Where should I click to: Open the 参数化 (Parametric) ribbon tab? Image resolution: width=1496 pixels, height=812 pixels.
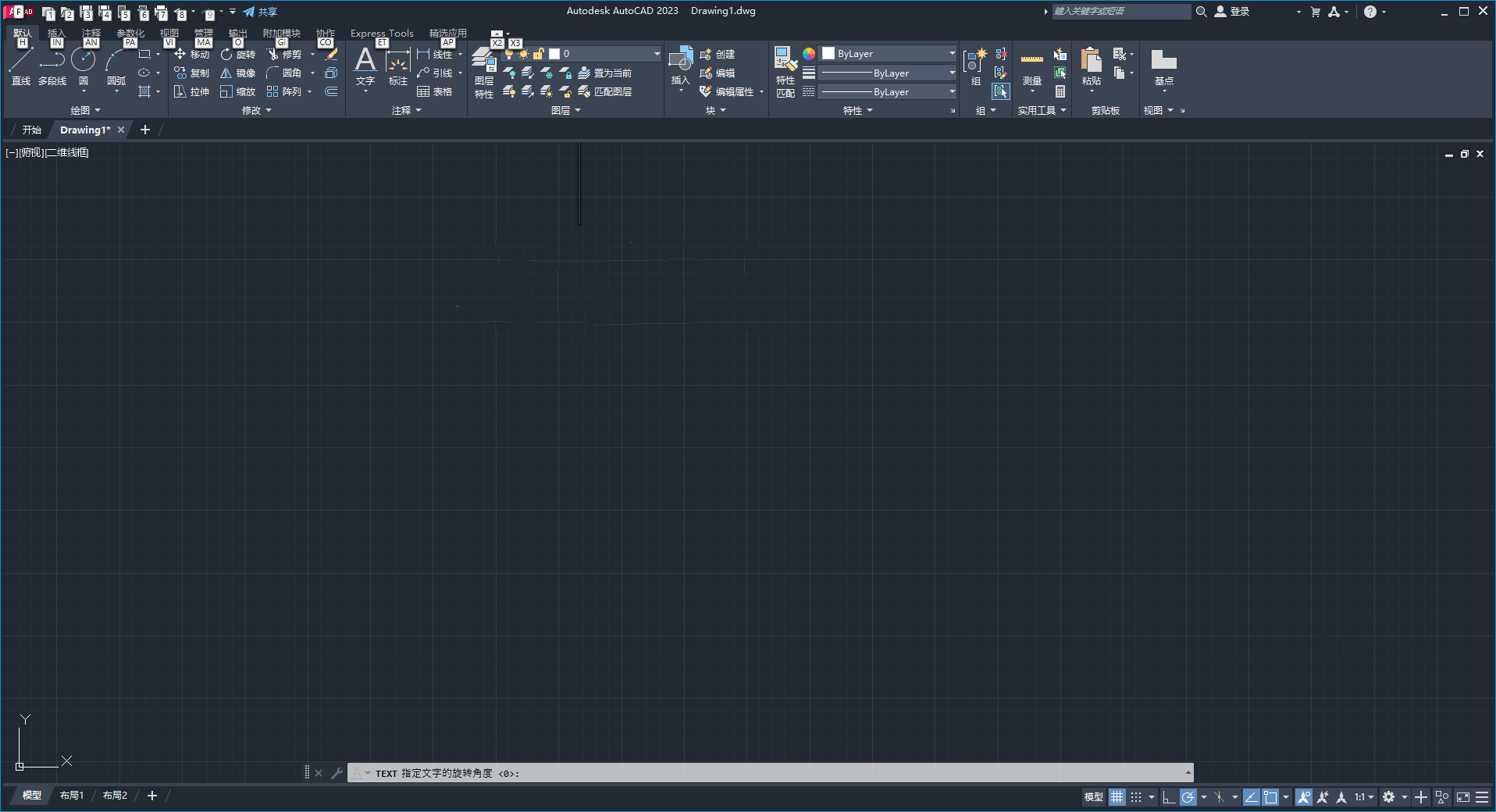(130, 34)
